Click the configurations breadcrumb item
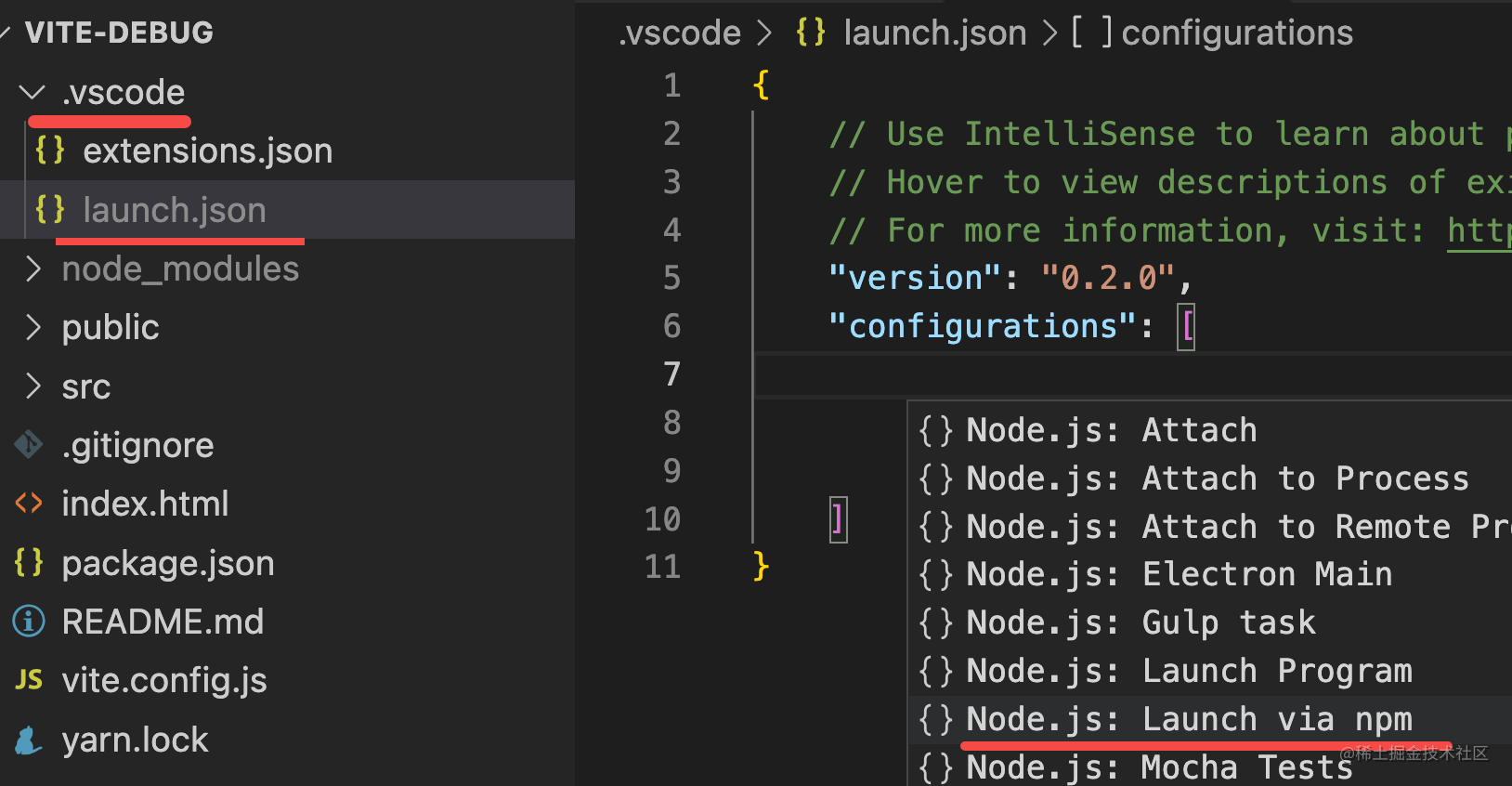 pyautogui.click(x=1236, y=33)
